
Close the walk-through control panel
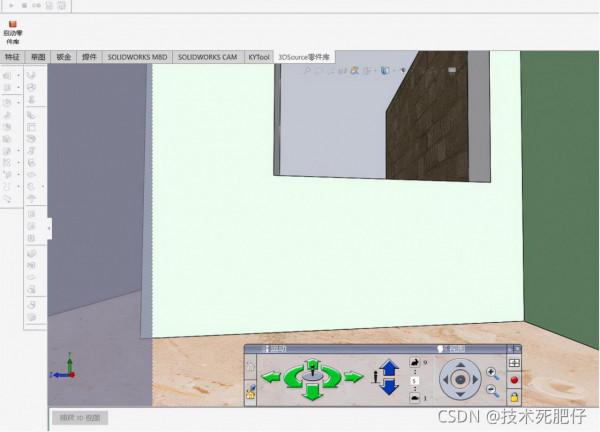click(517, 349)
